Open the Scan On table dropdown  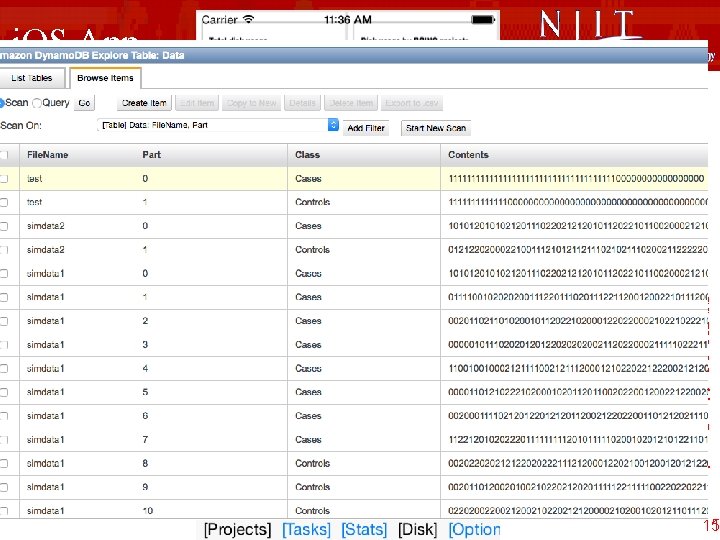(218, 125)
